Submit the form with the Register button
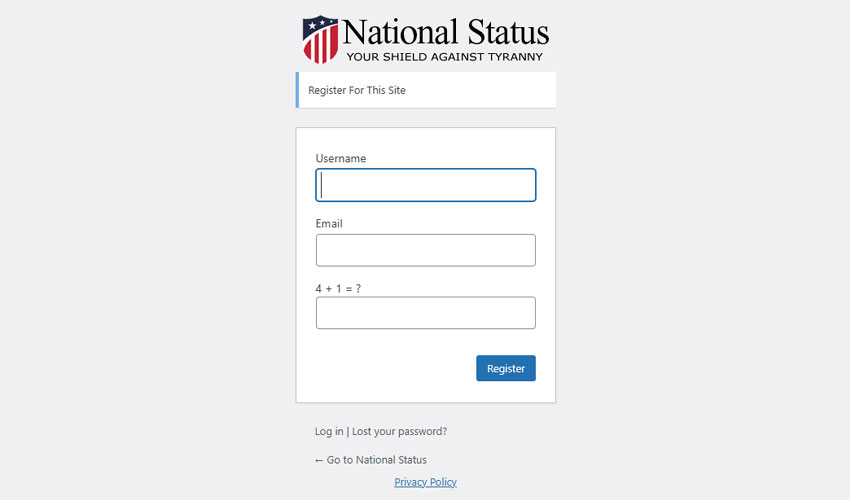This screenshot has height=500, width=850. 506,368
